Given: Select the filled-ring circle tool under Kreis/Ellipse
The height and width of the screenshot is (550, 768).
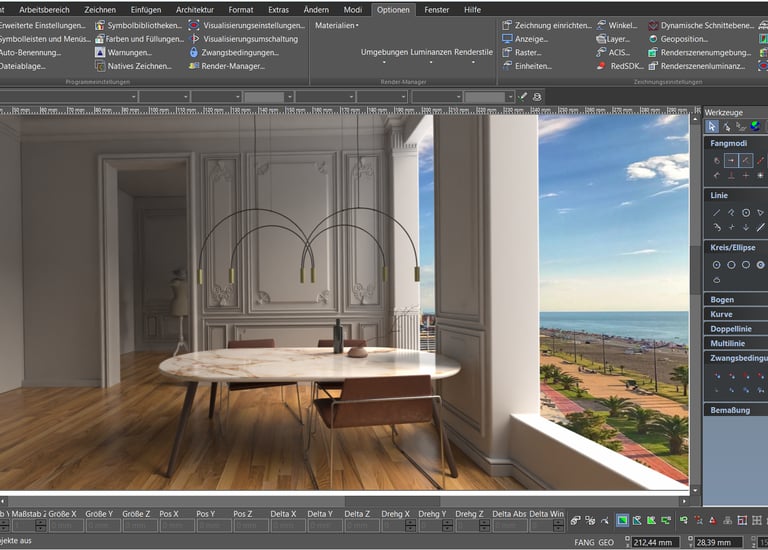Looking at the screenshot, I should (x=760, y=265).
